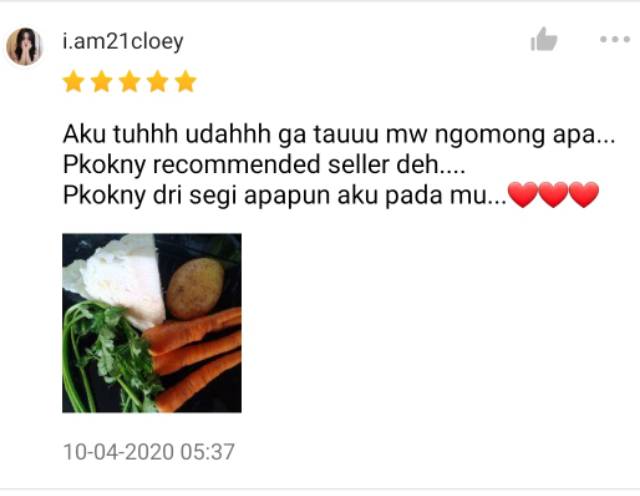Click the fifth rating star
The height and width of the screenshot is (496, 640).
186,81
